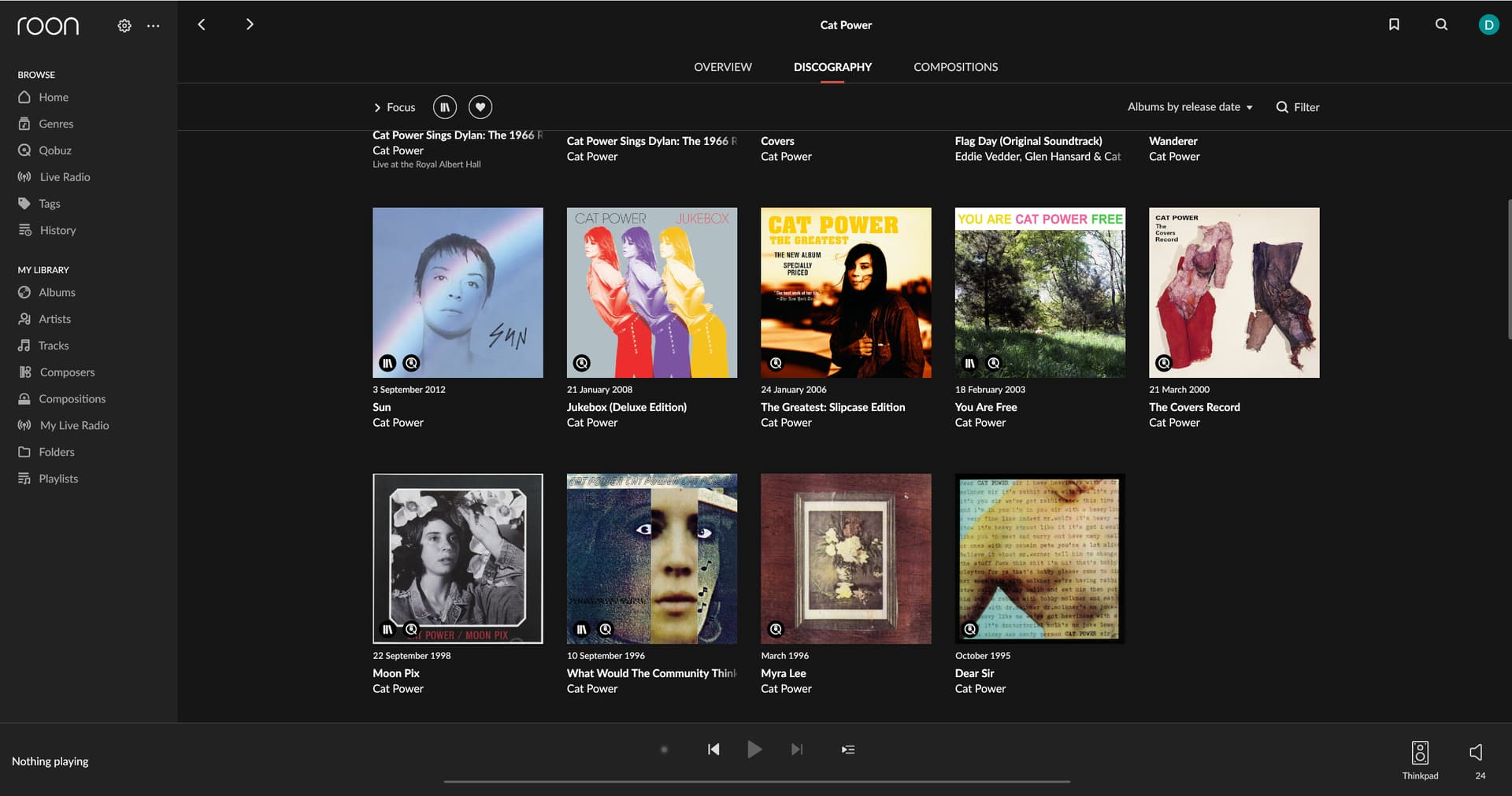
Task: Click Qobuz badge on Dear Sir cover
Action: [970, 629]
